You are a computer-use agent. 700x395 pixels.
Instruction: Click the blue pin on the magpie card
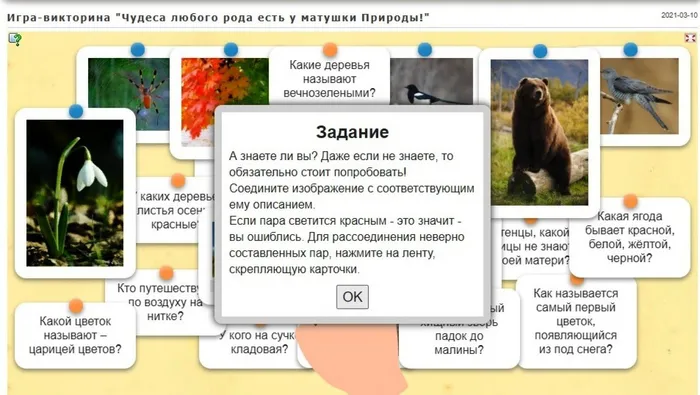[425, 50]
